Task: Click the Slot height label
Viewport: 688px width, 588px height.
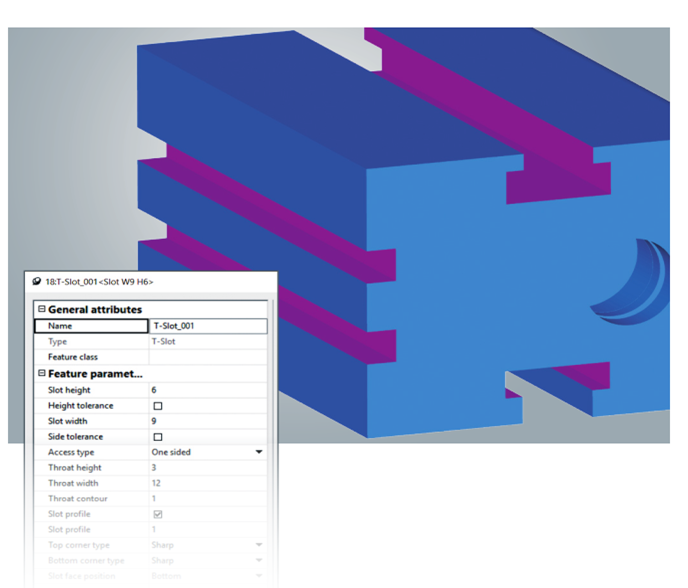Action: pyautogui.click(x=69, y=390)
